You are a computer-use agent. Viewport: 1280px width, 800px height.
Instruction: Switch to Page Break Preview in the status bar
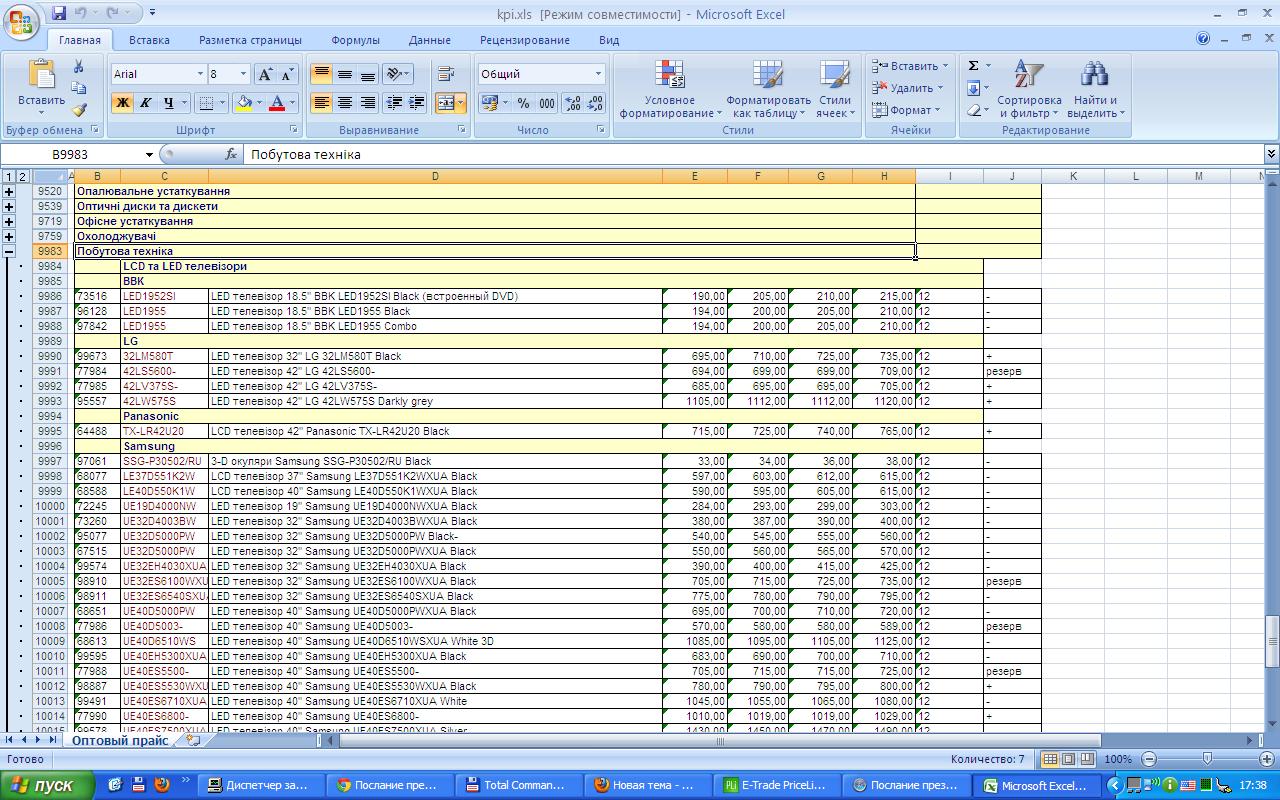click(x=1087, y=760)
